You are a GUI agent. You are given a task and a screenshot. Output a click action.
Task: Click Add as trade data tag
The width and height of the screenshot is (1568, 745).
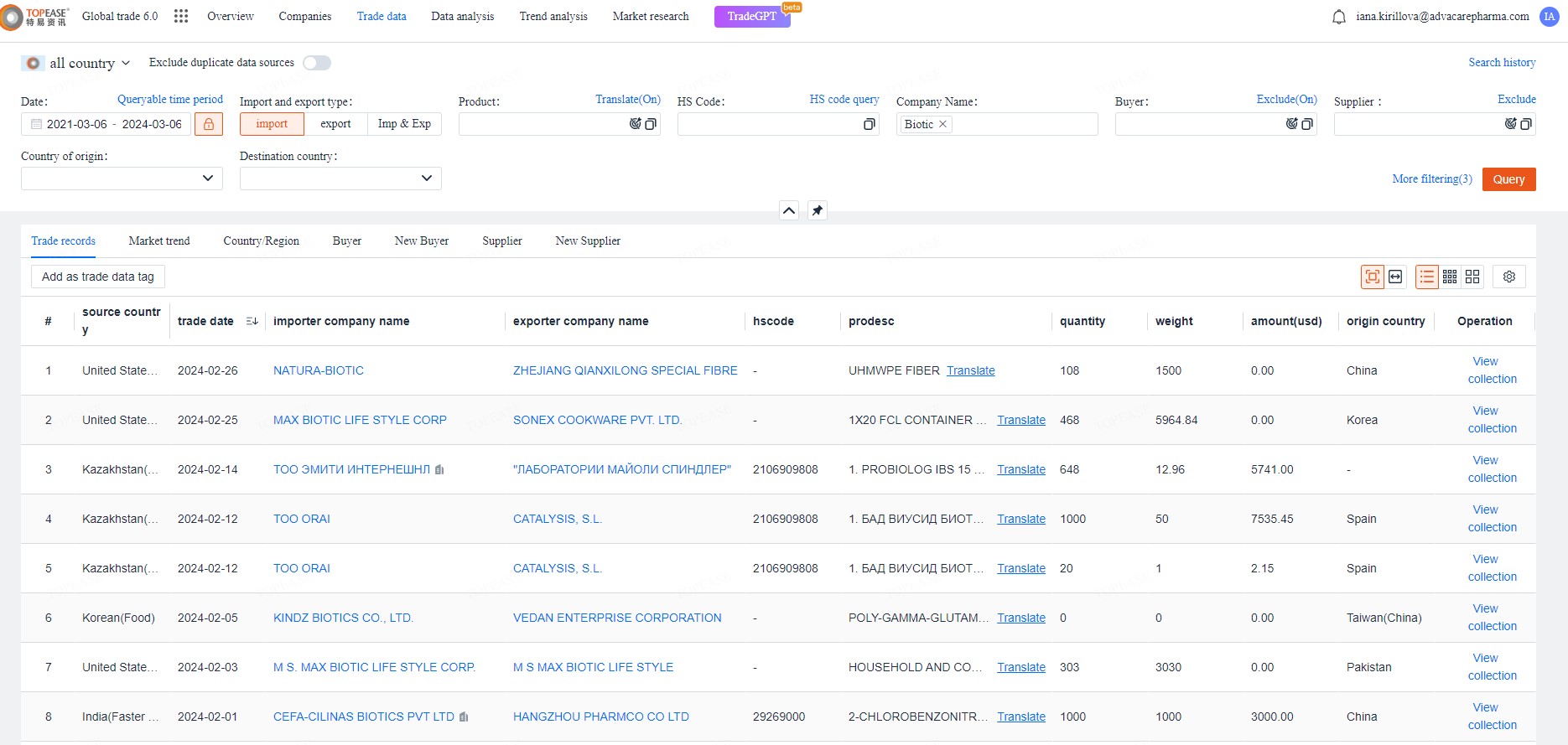(x=98, y=277)
